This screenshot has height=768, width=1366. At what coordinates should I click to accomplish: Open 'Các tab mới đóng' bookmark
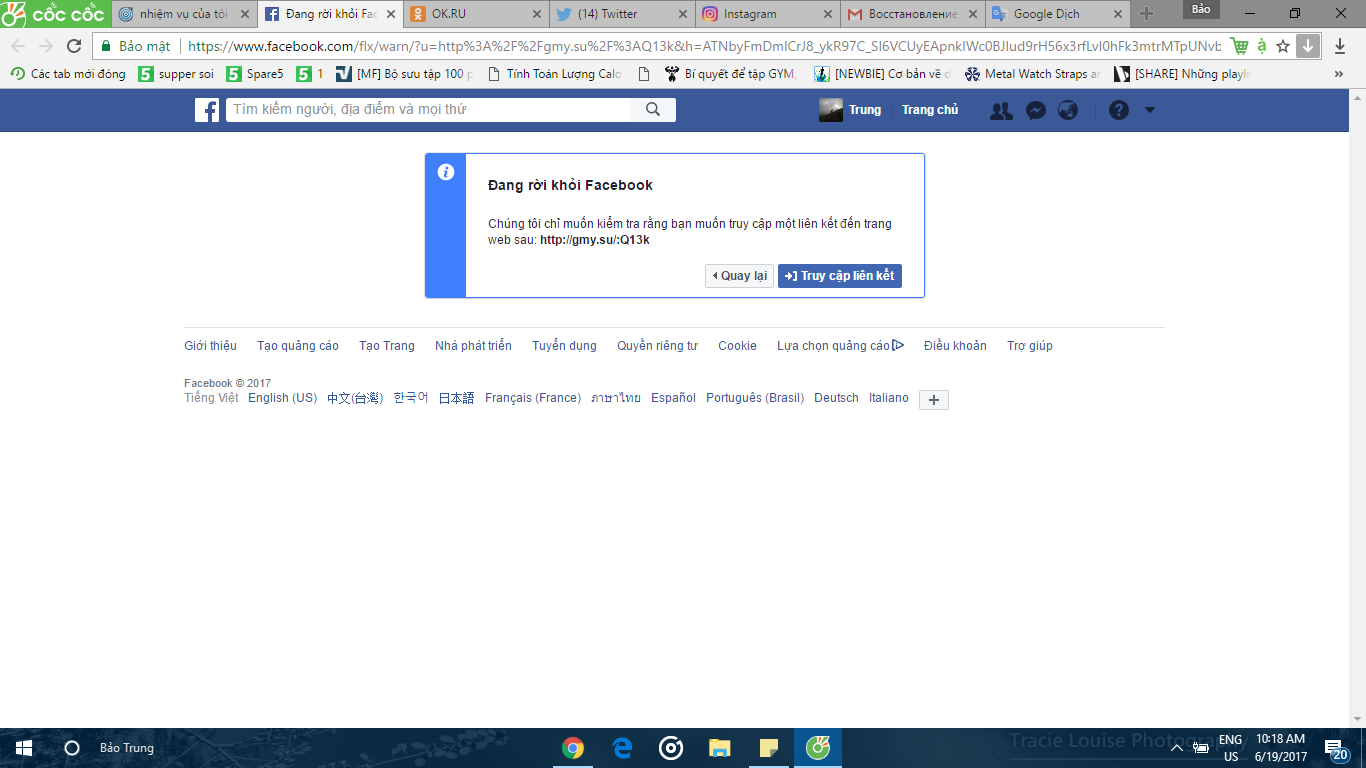(x=68, y=74)
